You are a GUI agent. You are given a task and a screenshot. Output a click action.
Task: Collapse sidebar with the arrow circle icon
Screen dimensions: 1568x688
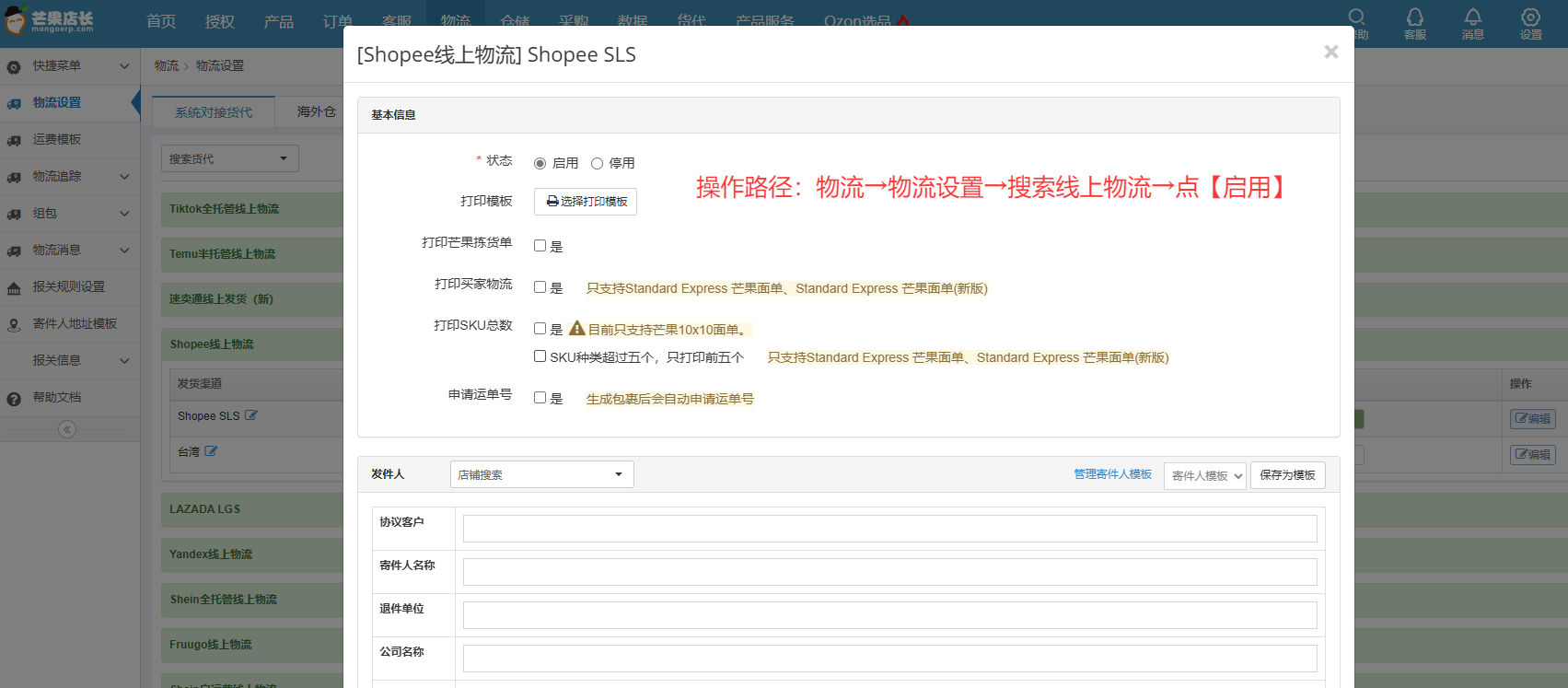click(67, 429)
